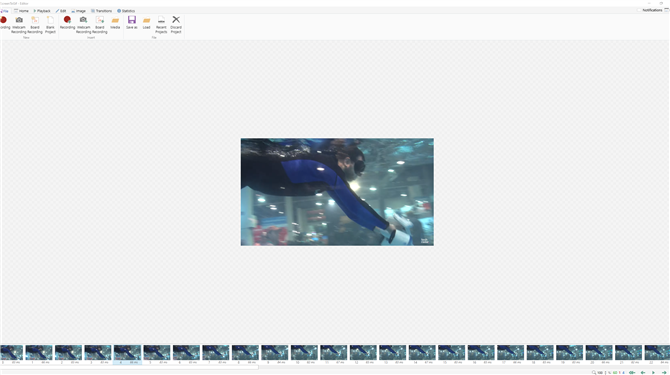Select frame 12 thumbnail
The width and height of the screenshot is (670, 375).
coord(363,354)
